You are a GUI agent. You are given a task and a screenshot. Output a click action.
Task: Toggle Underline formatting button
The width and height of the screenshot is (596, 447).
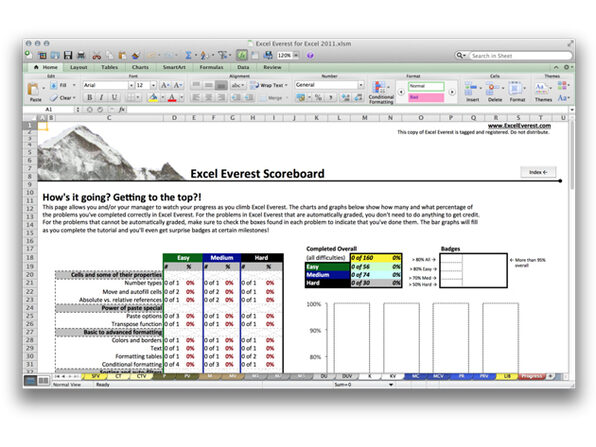coord(114,97)
